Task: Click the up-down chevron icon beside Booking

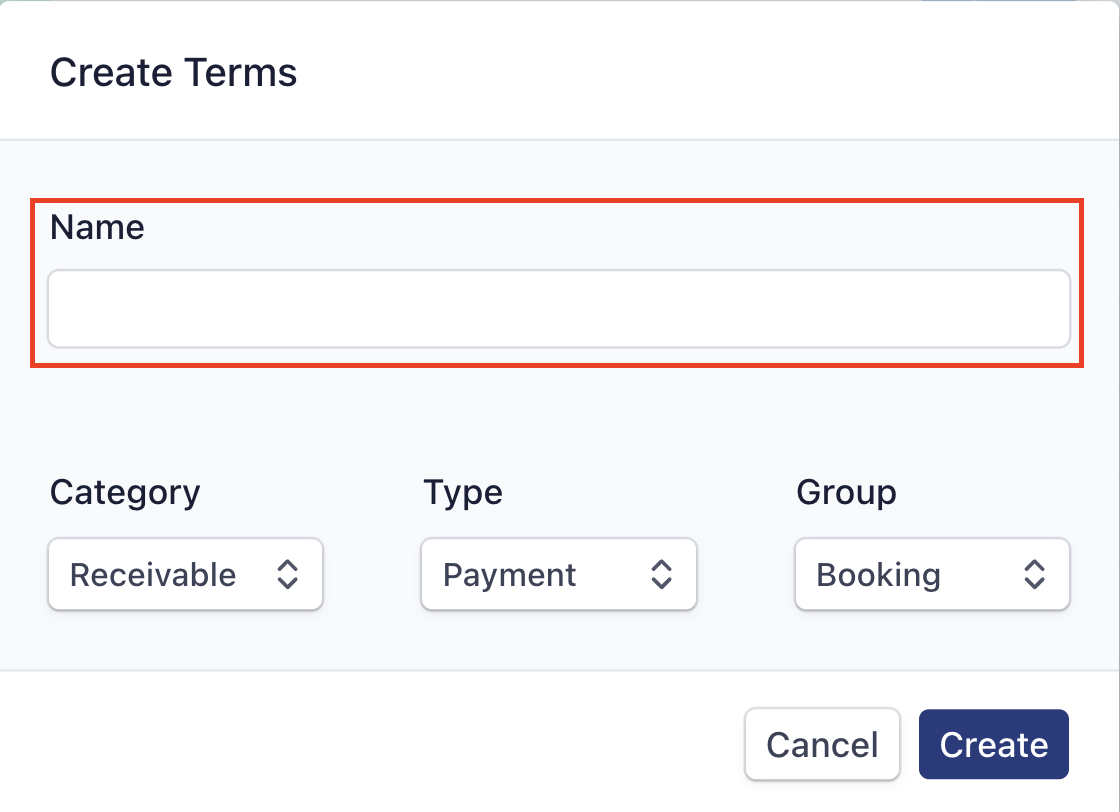Action: 1034,574
